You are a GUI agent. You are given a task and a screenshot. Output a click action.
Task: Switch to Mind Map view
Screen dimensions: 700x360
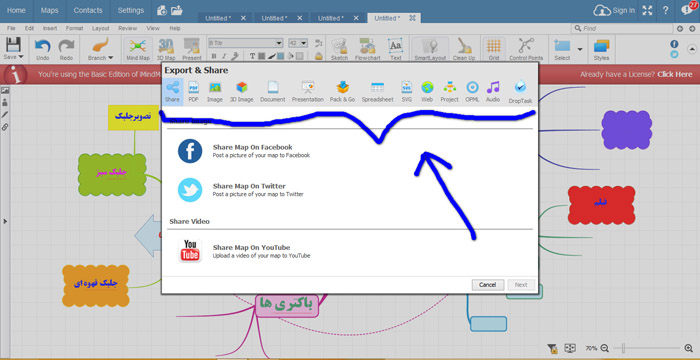[x=138, y=49]
